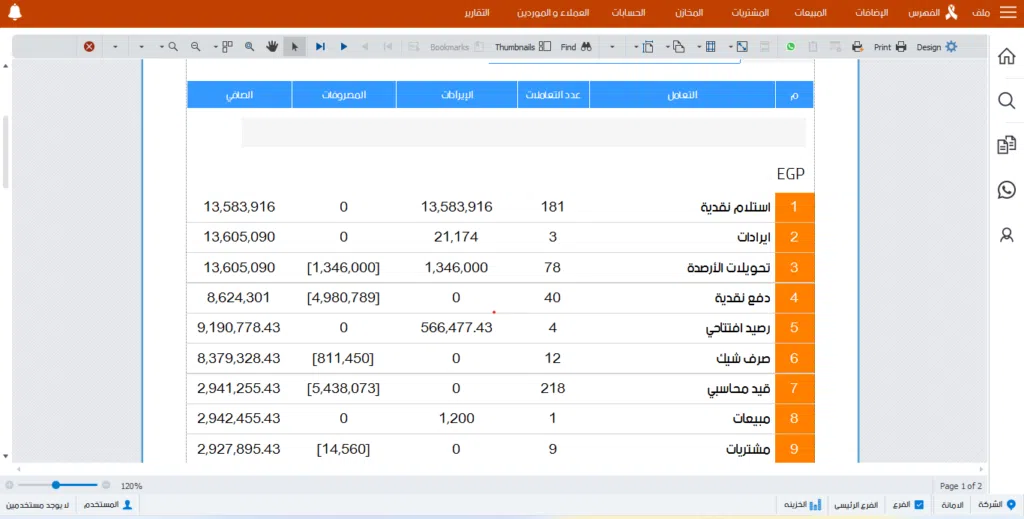Toggle the الفرع checkbox
This screenshot has height=519, width=1024.
click(x=919, y=505)
